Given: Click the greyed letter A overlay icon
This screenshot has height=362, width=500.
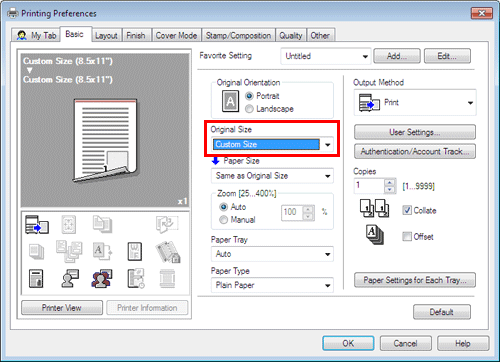Looking at the screenshot, I should pos(102,252).
